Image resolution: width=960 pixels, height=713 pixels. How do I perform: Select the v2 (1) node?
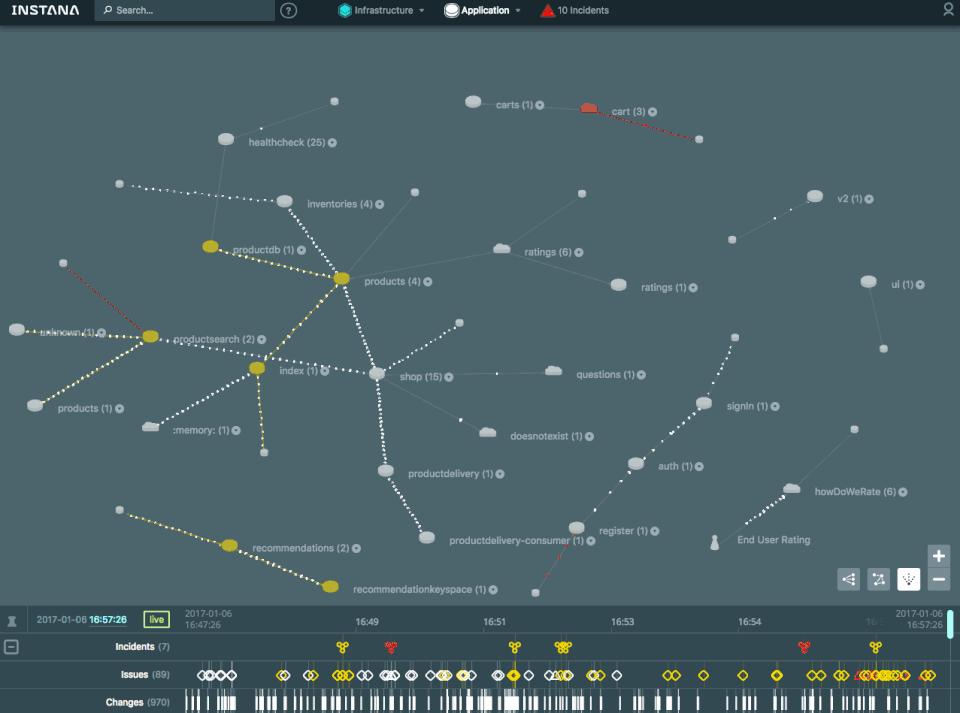point(815,196)
